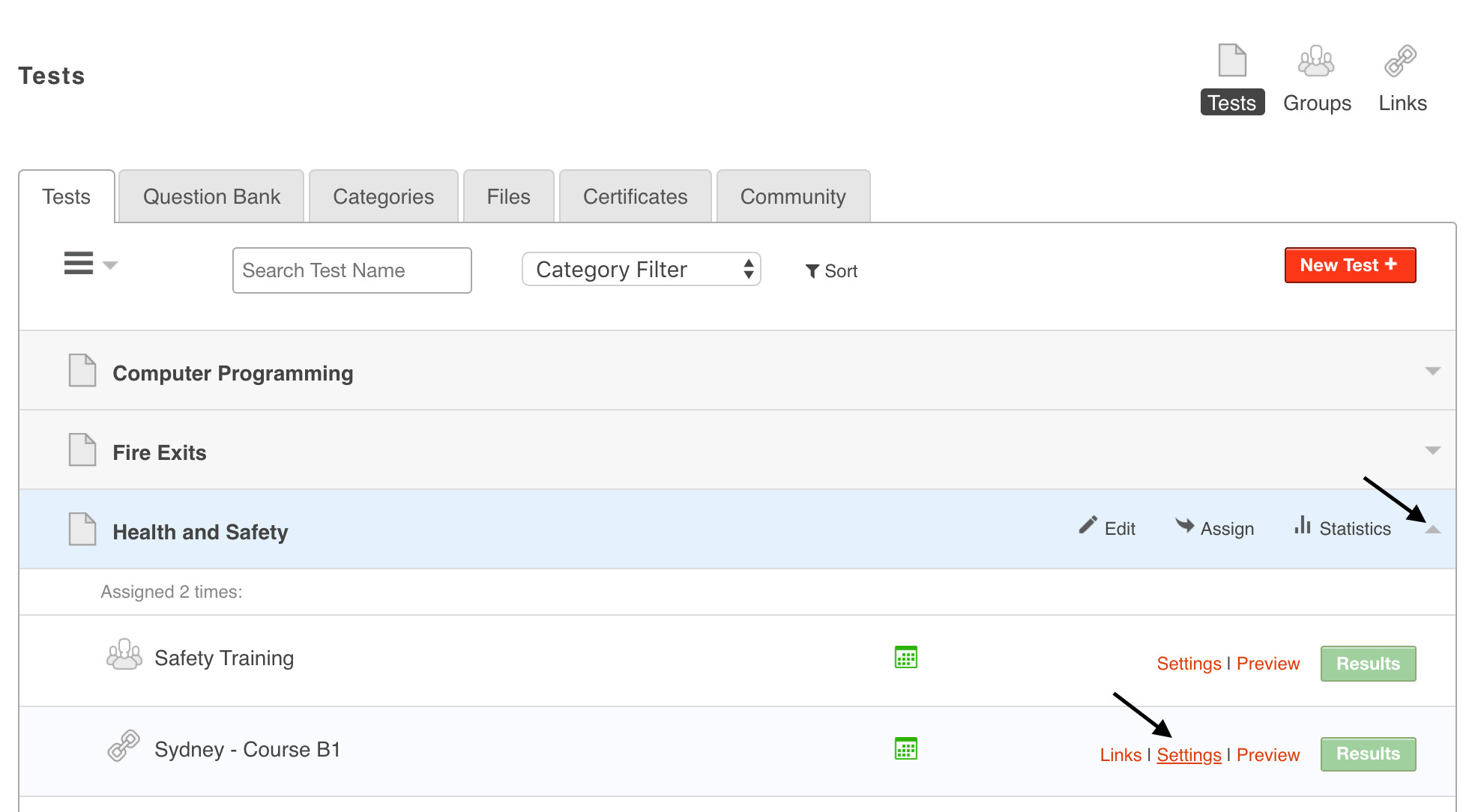Viewport: 1475px width, 812px height.
Task: Expand the Fire Exits test row
Action: (x=1432, y=451)
